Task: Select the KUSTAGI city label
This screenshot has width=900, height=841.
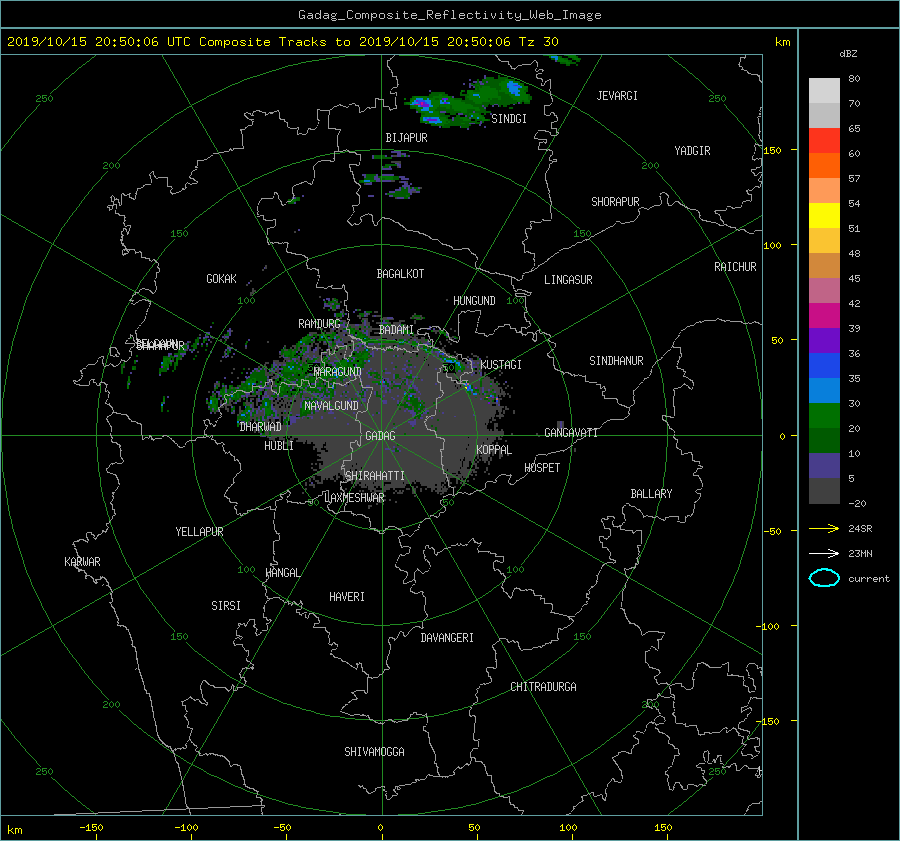Action: coord(501,365)
